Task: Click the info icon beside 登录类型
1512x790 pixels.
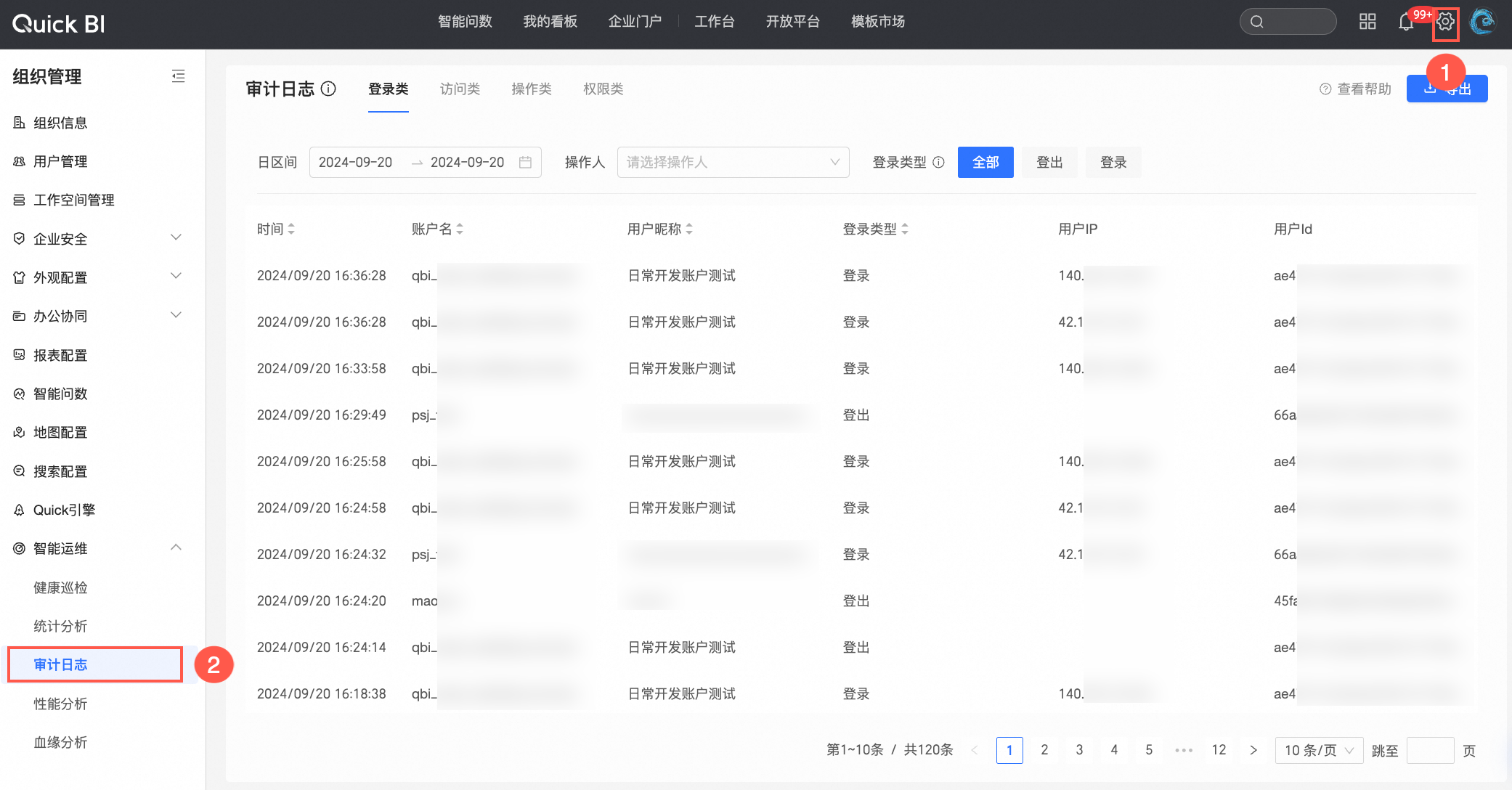Action: point(938,162)
